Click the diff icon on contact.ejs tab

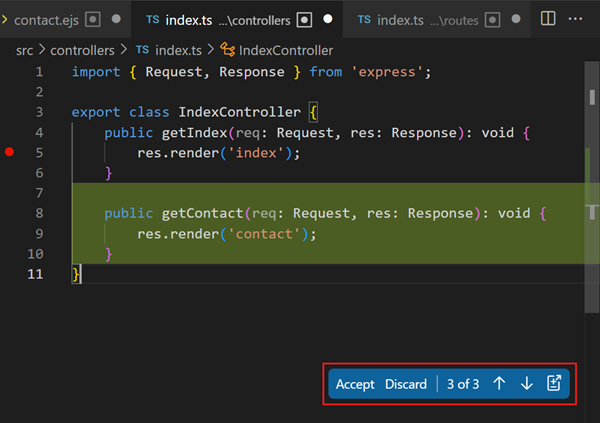pyautogui.click(x=93, y=20)
